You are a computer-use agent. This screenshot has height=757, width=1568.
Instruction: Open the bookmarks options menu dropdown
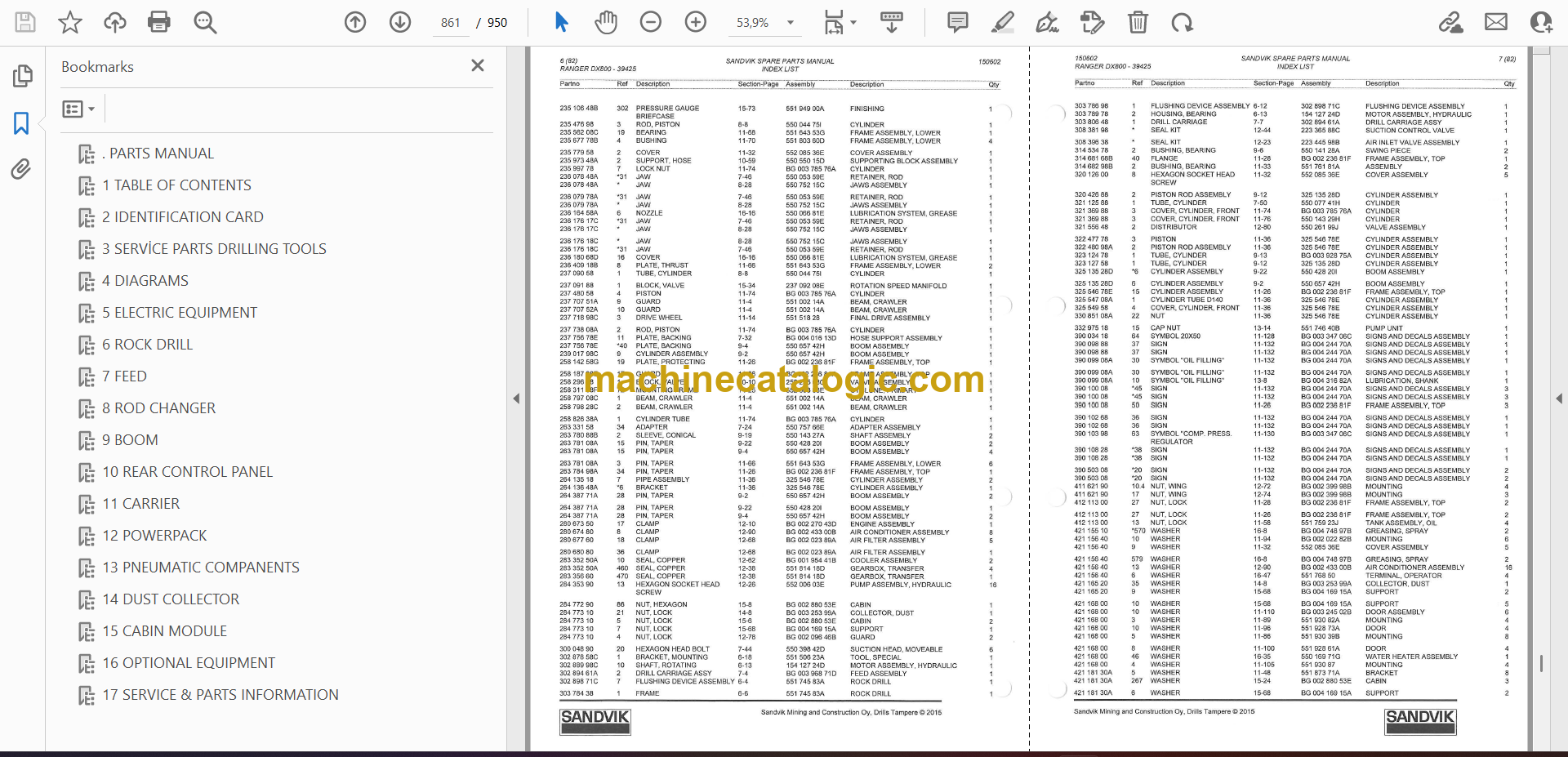click(79, 109)
